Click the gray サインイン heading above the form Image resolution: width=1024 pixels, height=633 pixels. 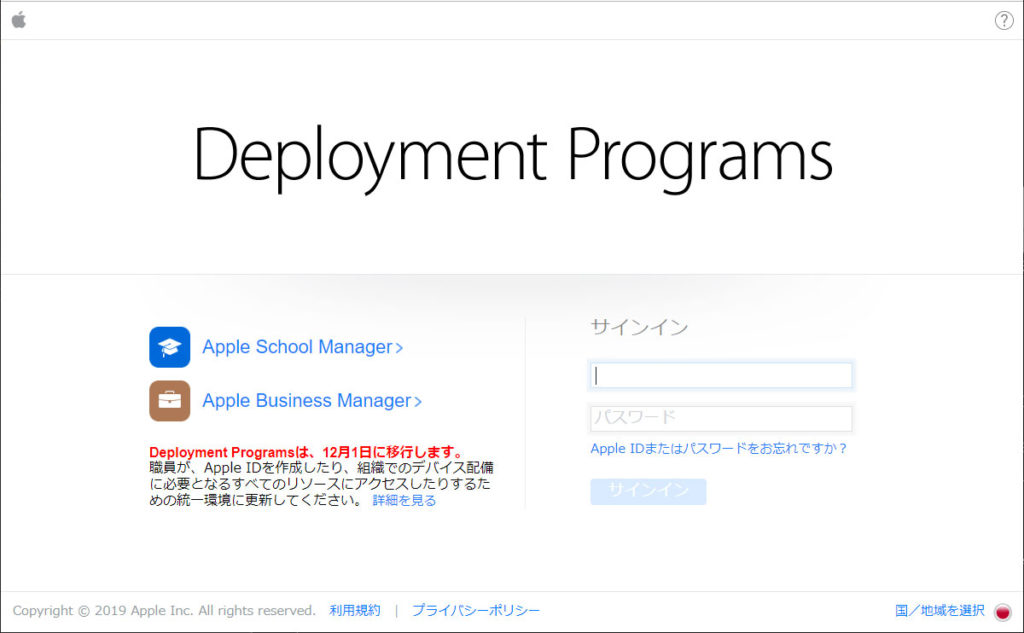pyautogui.click(x=639, y=327)
